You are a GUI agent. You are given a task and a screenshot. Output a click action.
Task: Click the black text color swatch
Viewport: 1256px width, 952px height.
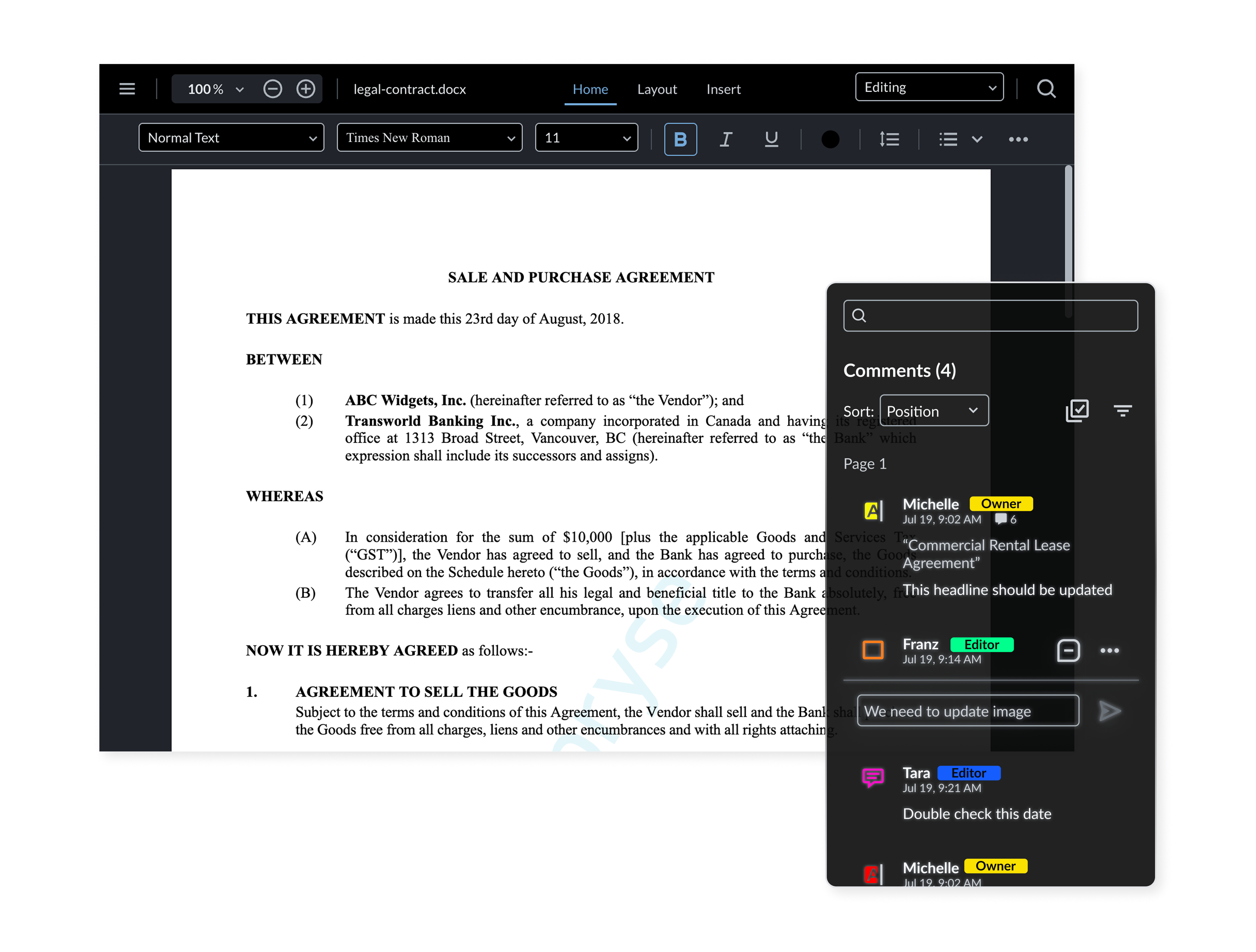(830, 139)
